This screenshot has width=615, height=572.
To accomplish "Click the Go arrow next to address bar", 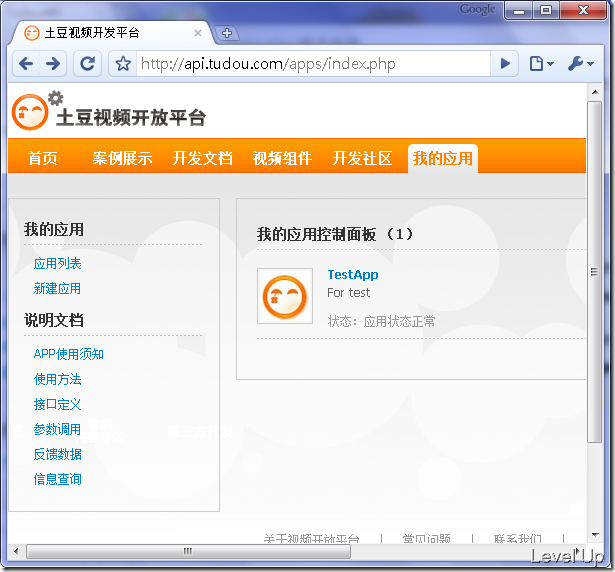I will pos(505,63).
